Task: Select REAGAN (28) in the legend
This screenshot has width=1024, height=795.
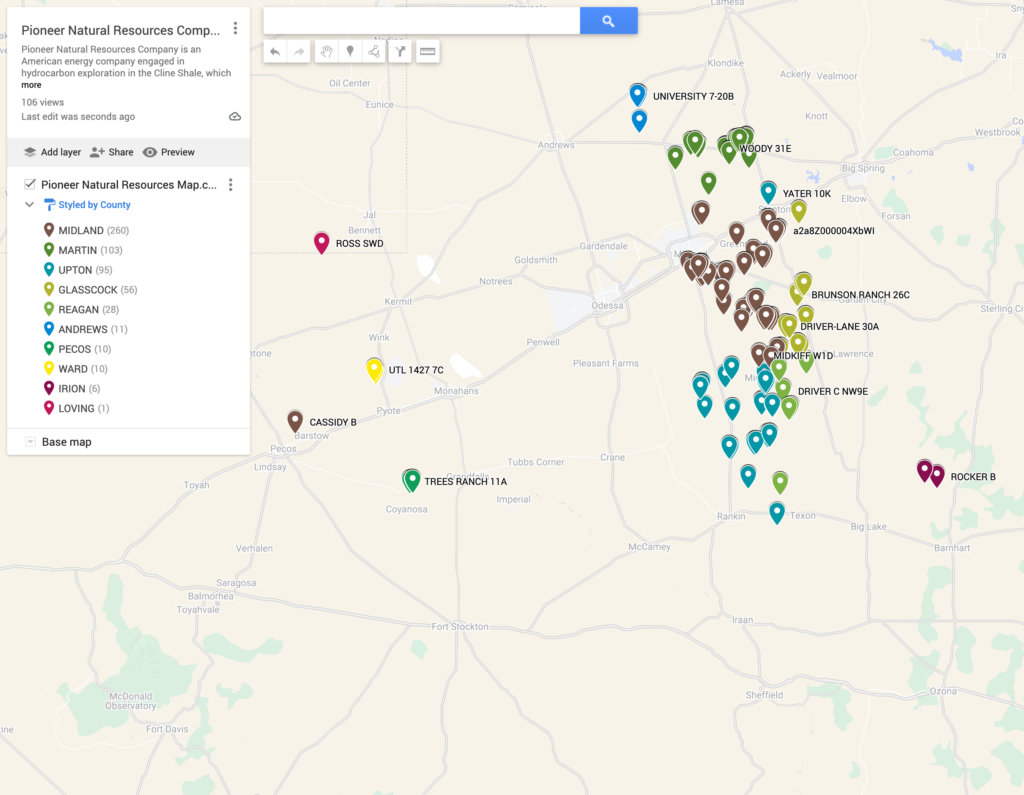Action: click(81, 310)
